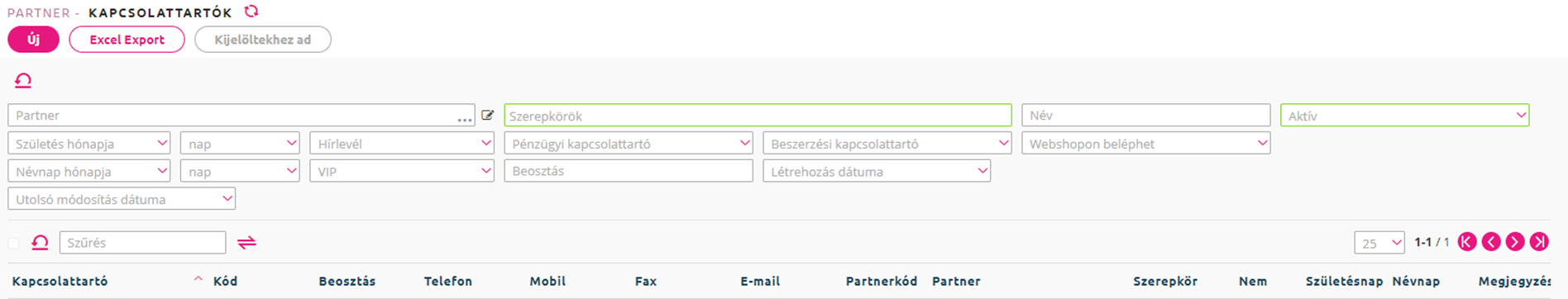Sort by the E-mail column header

[x=760, y=281]
